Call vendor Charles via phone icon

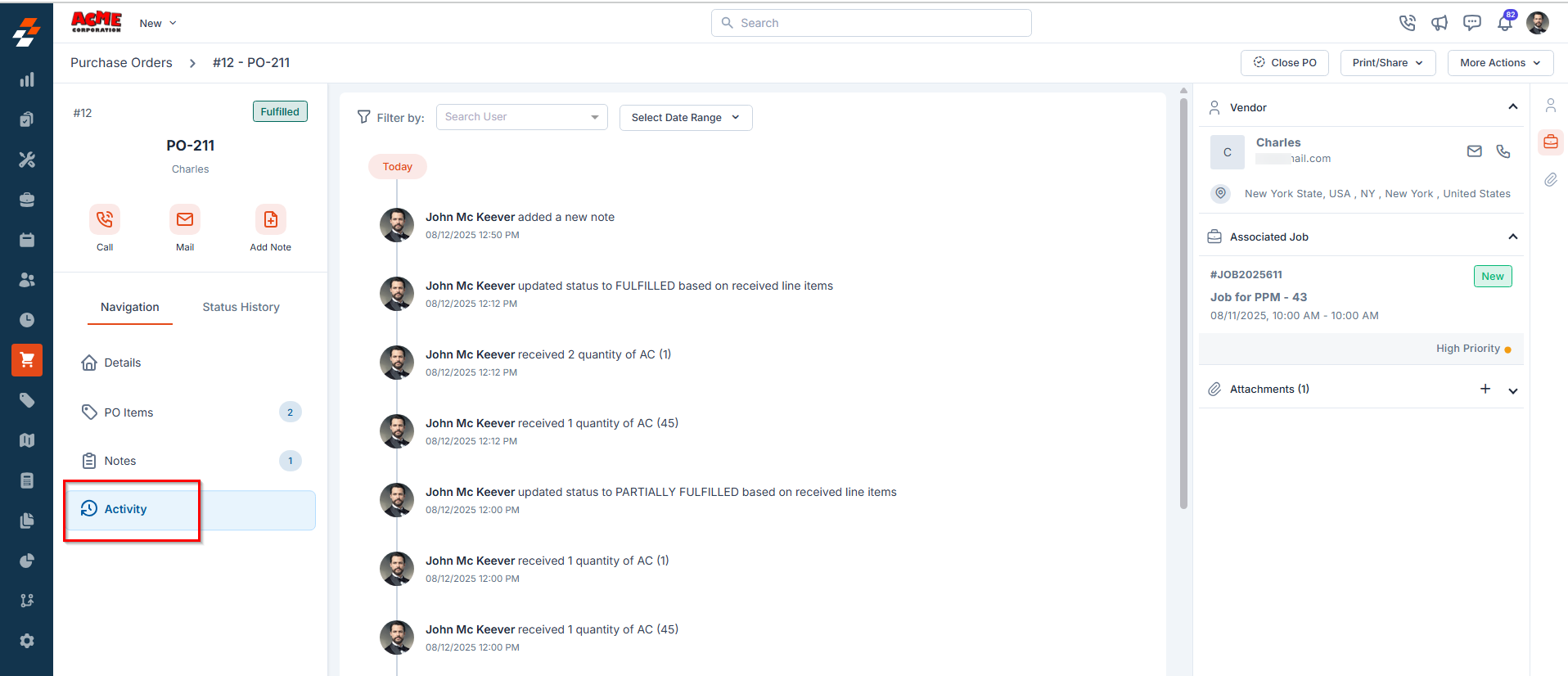(x=1503, y=151)
